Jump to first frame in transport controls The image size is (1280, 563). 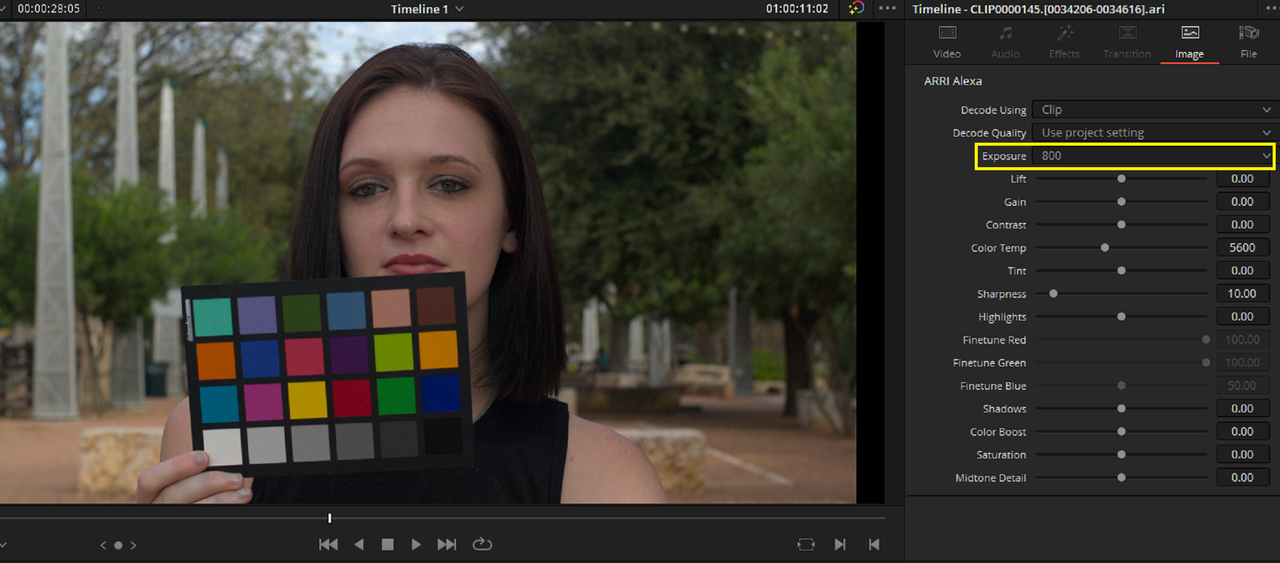328,544
